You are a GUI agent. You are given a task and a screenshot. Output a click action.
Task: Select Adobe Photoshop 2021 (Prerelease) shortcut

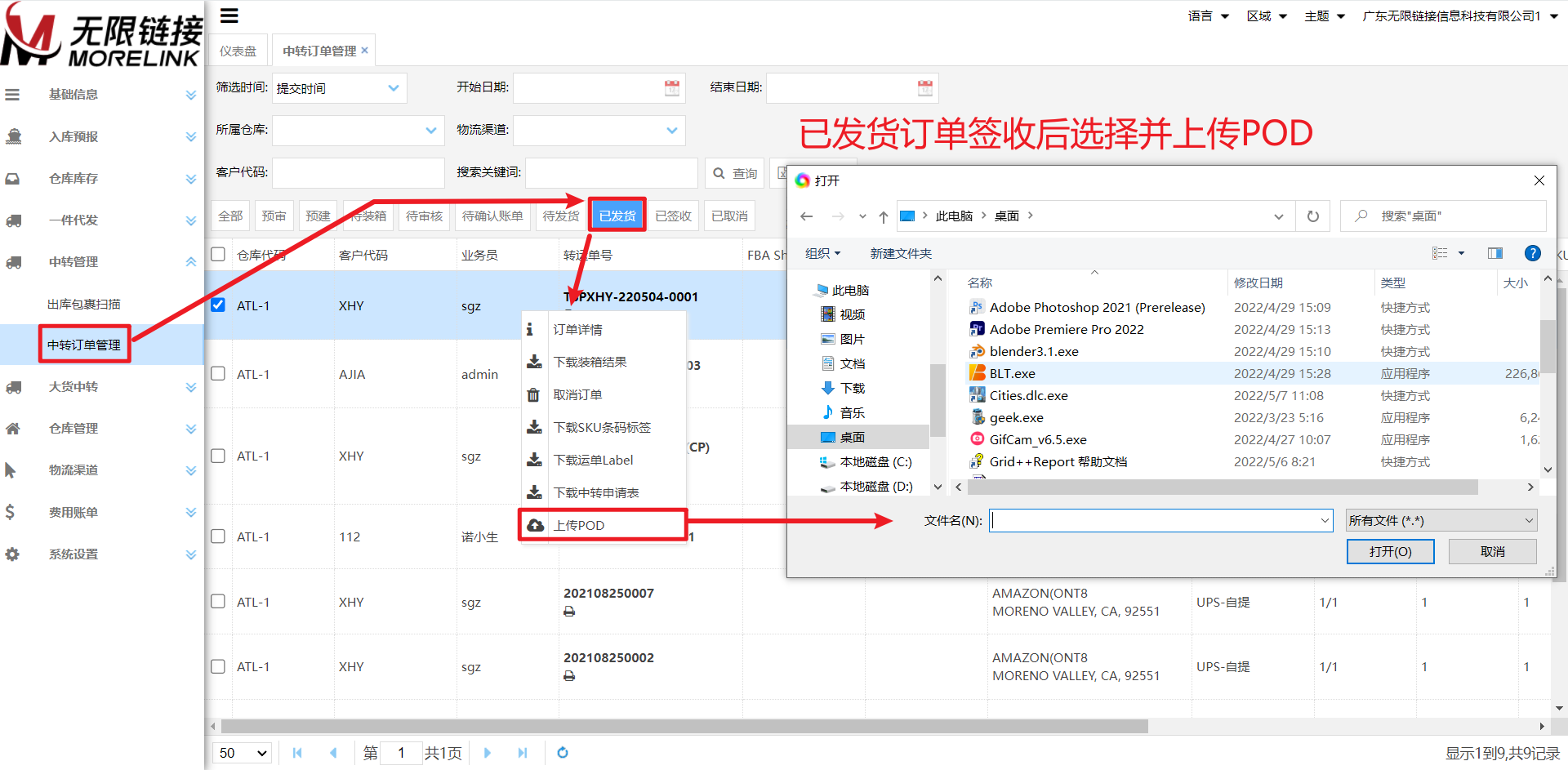pos(1098,307)
